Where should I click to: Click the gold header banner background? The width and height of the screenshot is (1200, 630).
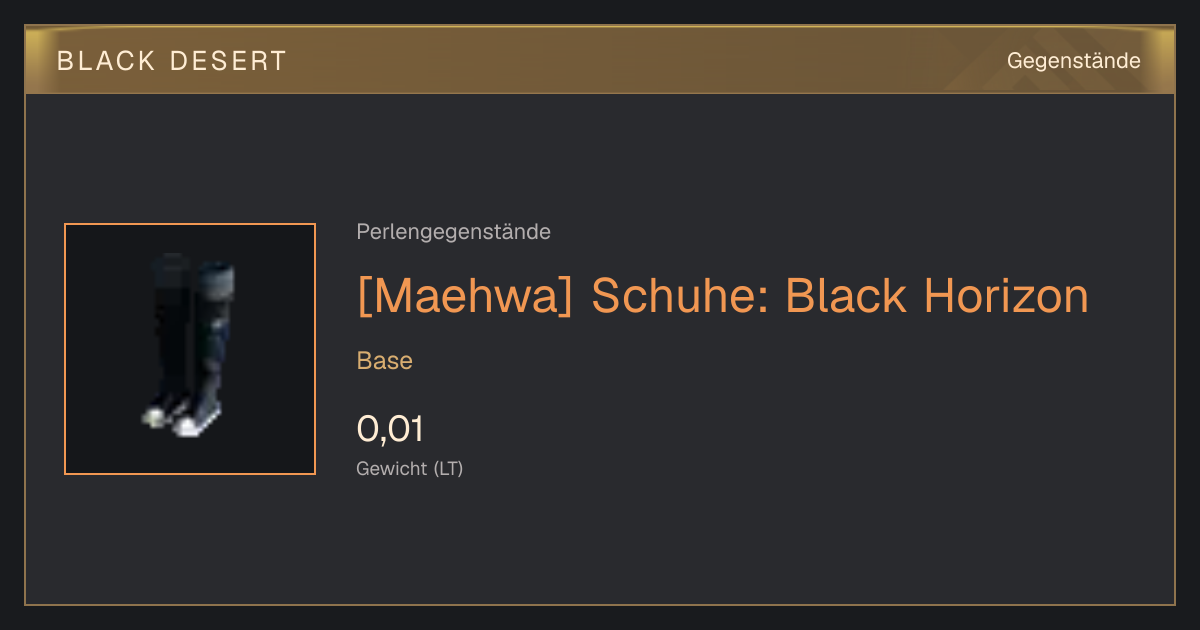pyautogui.click(x=600, y=61)
